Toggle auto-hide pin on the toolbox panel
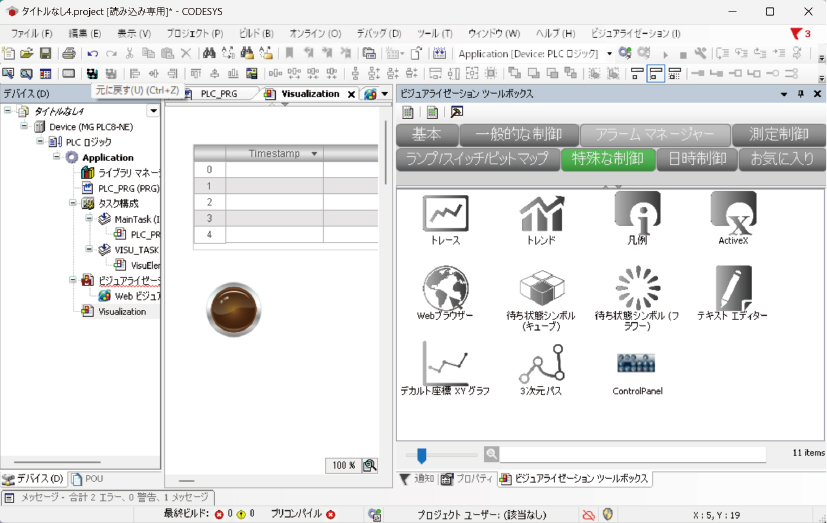827x523 pixels. [x=800, y=93]
